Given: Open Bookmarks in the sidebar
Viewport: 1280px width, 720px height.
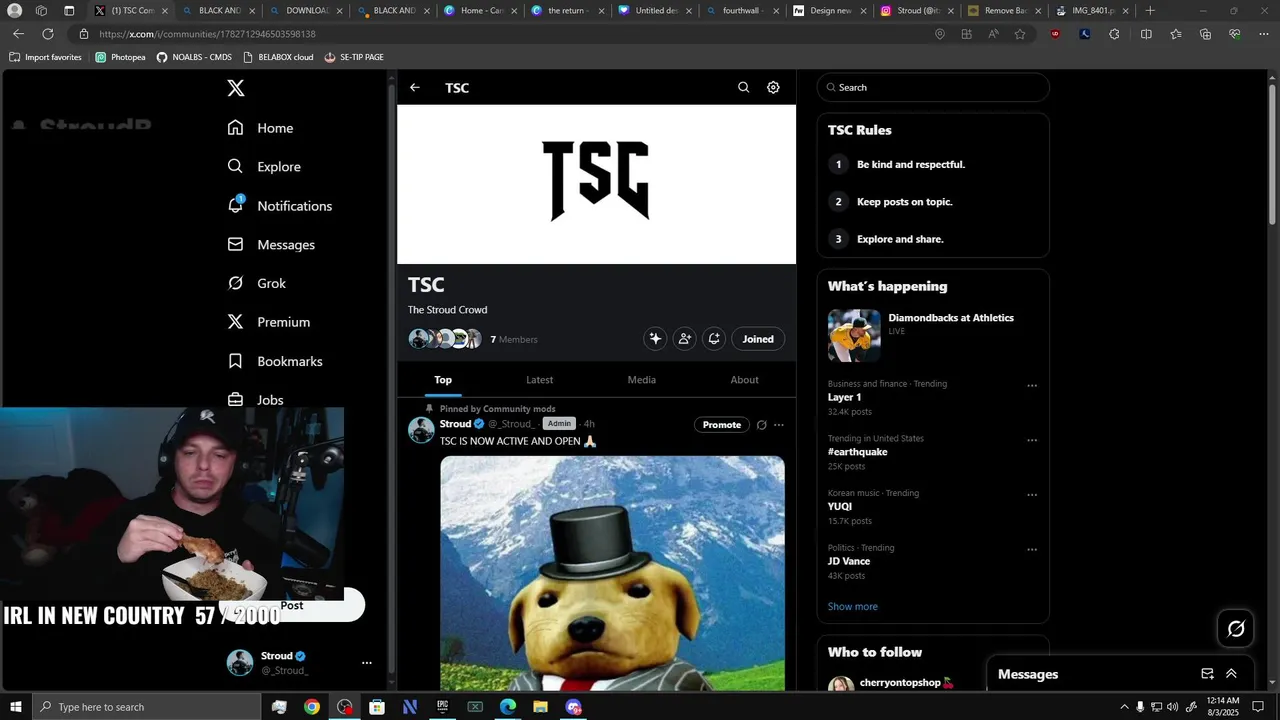Looking at the screenshot, I should tap(275, 361).
